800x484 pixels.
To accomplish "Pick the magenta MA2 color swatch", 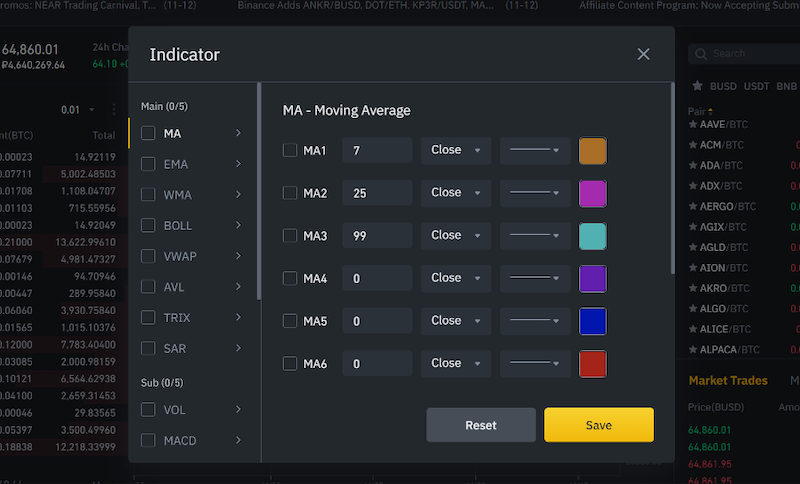I will [593, 193].
